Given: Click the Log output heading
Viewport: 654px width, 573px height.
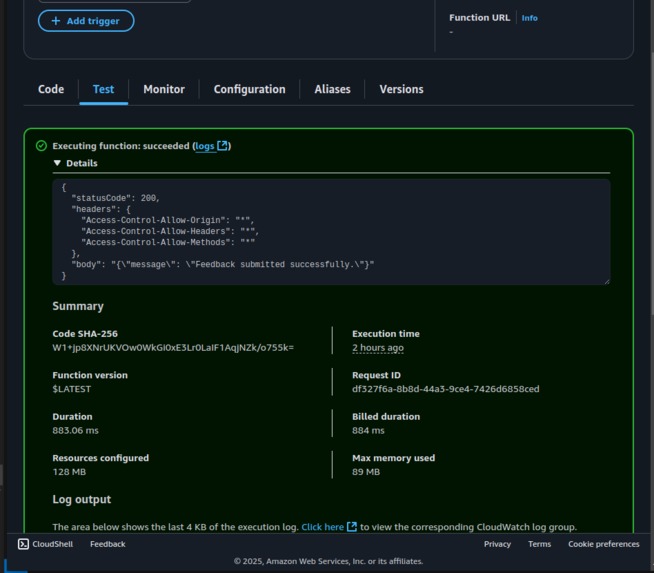Looking at the screenshot, I should 82,500.
